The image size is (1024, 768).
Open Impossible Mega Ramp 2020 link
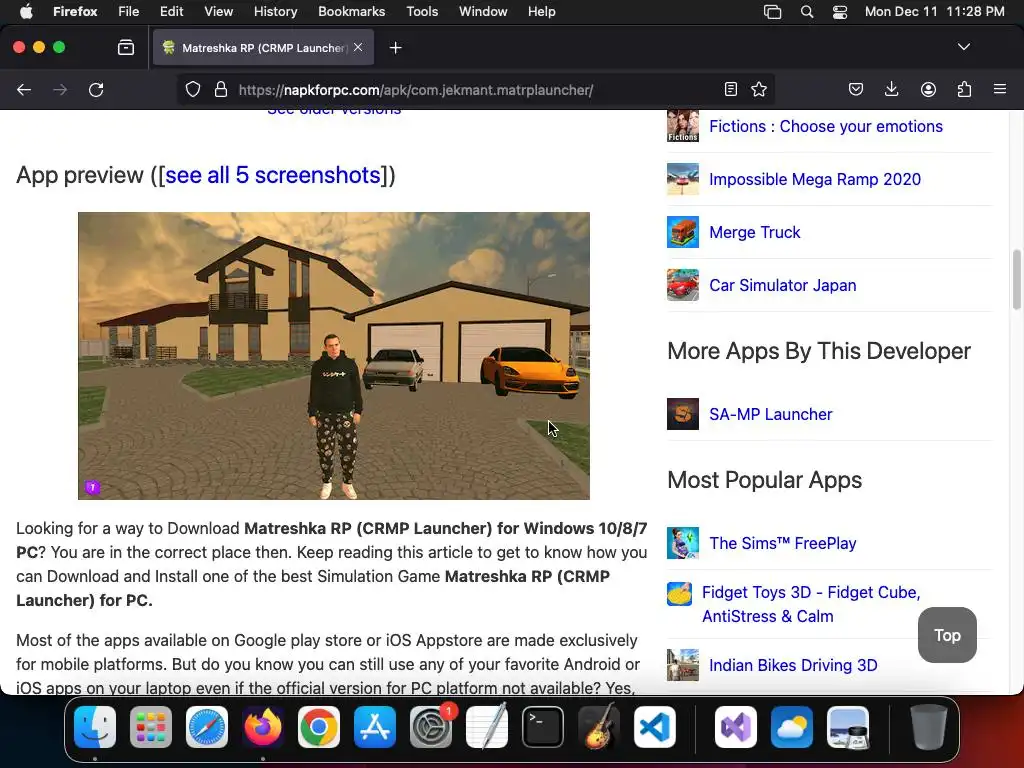tap(814, 179)
